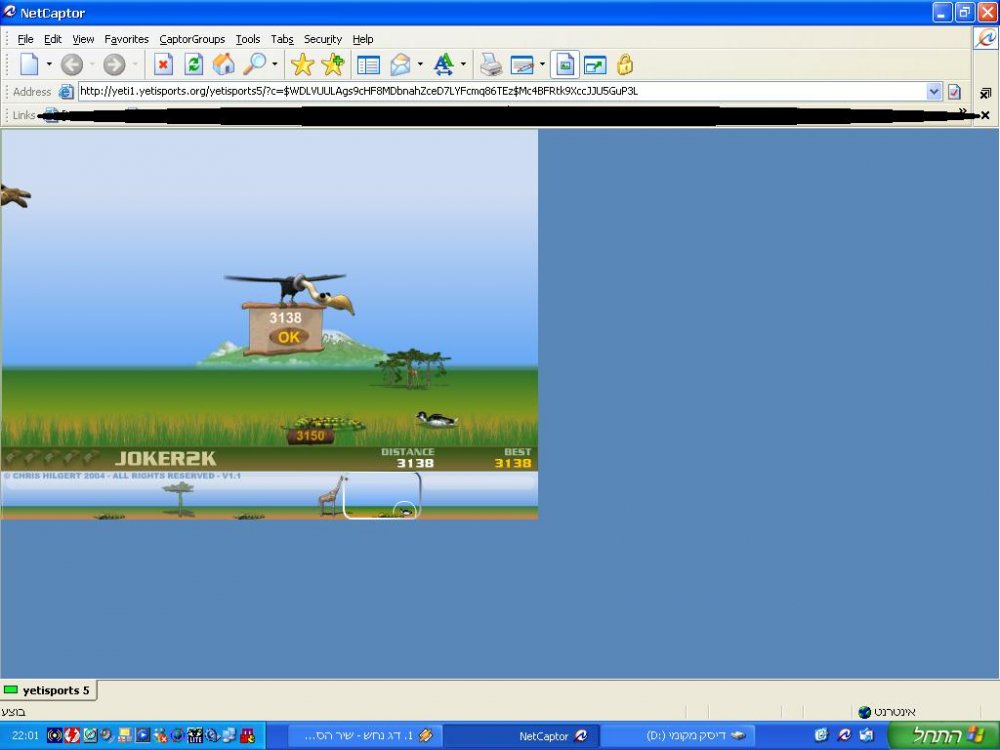
Task: Open Favorites with the yellow star icon
Action: point(302,64)
